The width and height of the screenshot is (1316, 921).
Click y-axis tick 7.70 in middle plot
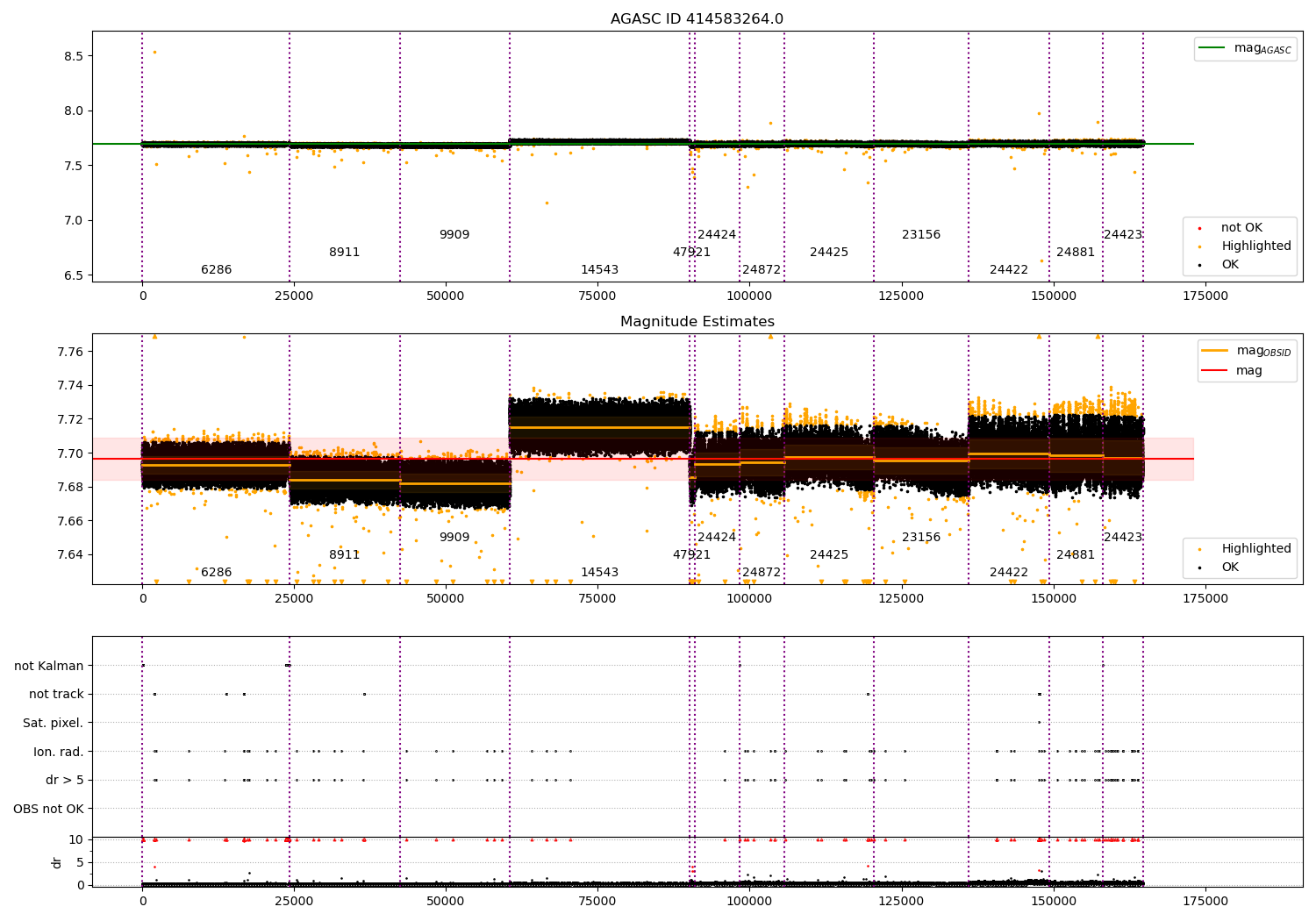pos(70,453)
